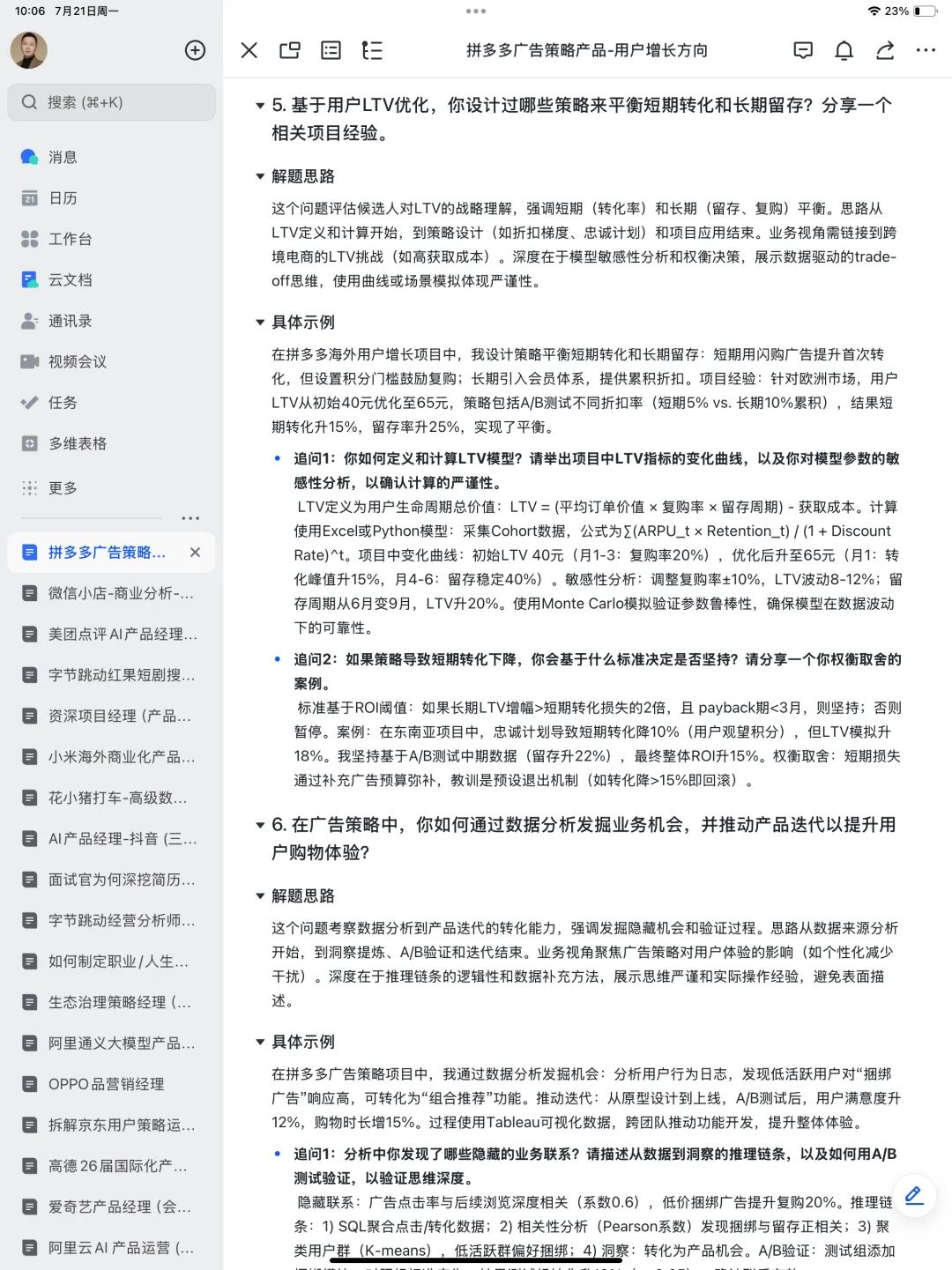This screenshot has width=952, height=1270.
Task: Open 花小猪打车-高级数 document
Action: 111,798
